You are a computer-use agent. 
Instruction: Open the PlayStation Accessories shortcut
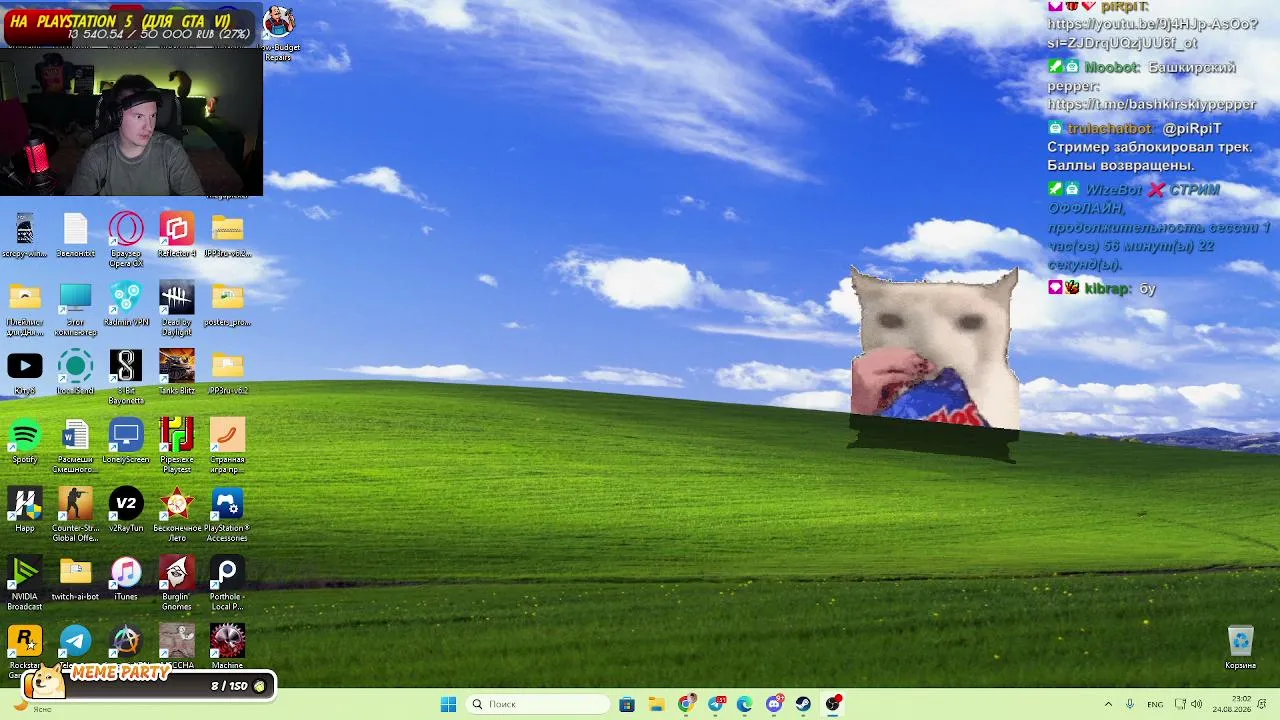coord(227,514)
